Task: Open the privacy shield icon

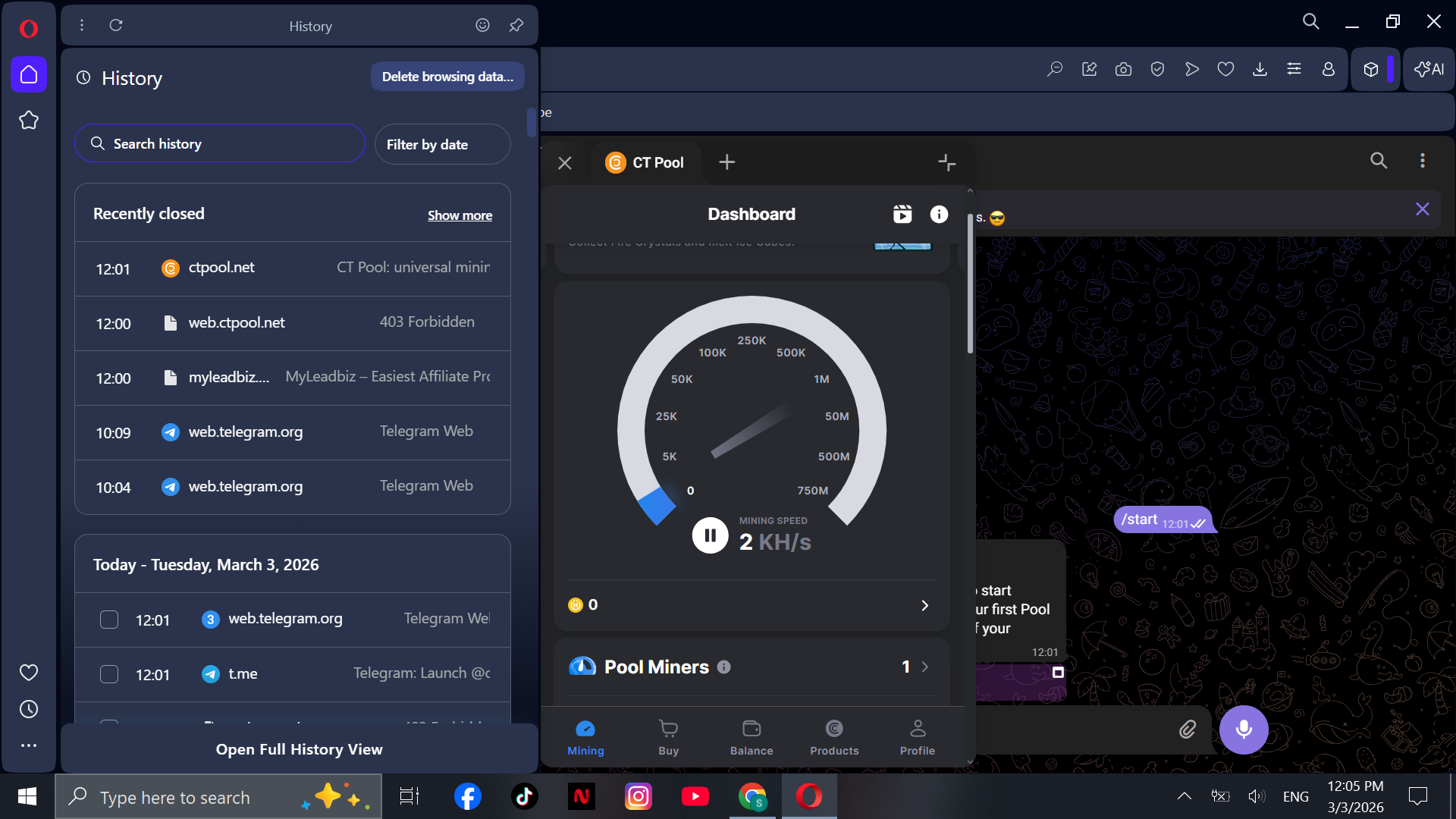Action: pyautogui.click(x=1157, y=69)
